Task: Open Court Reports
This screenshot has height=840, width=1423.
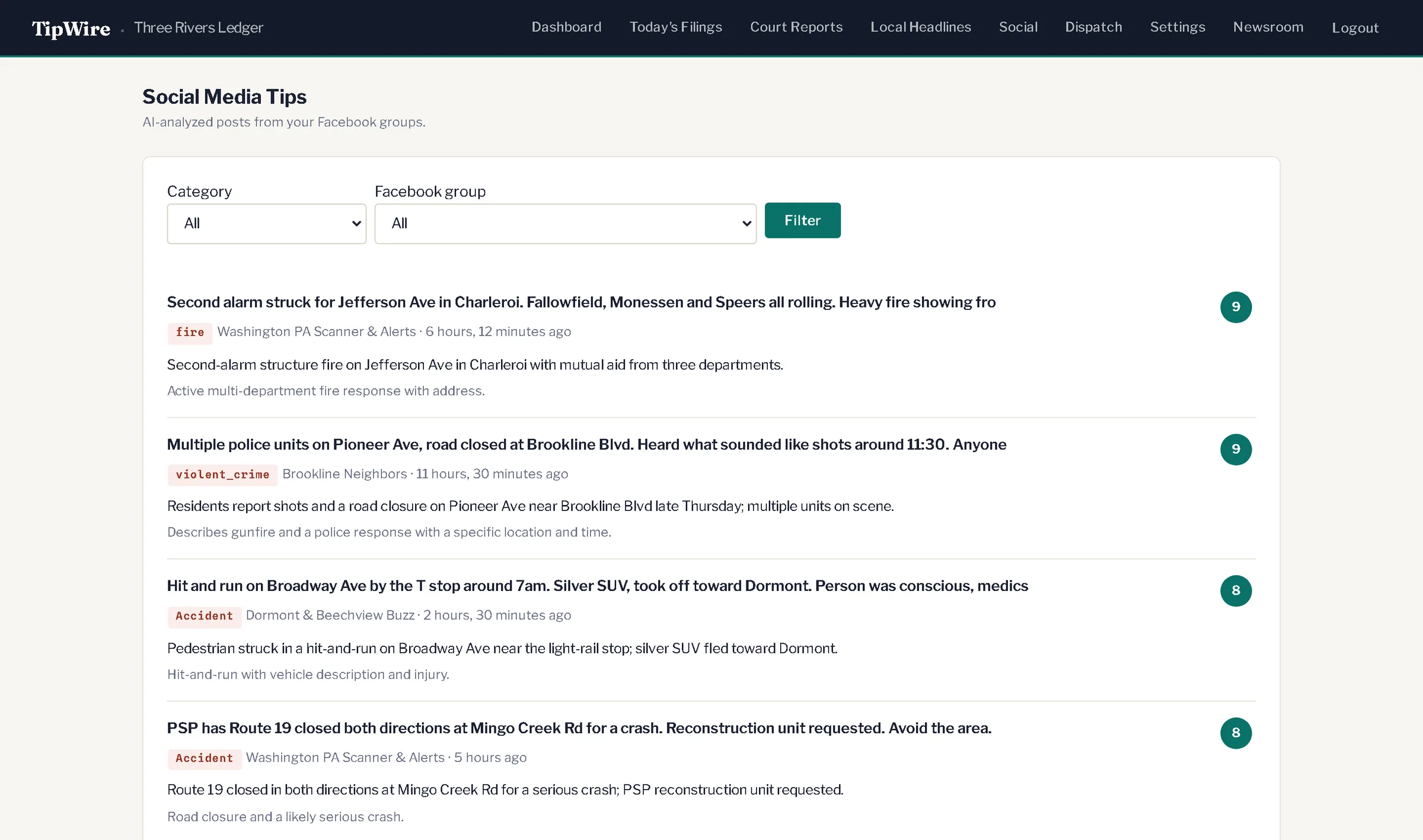Action: (796, 27)
